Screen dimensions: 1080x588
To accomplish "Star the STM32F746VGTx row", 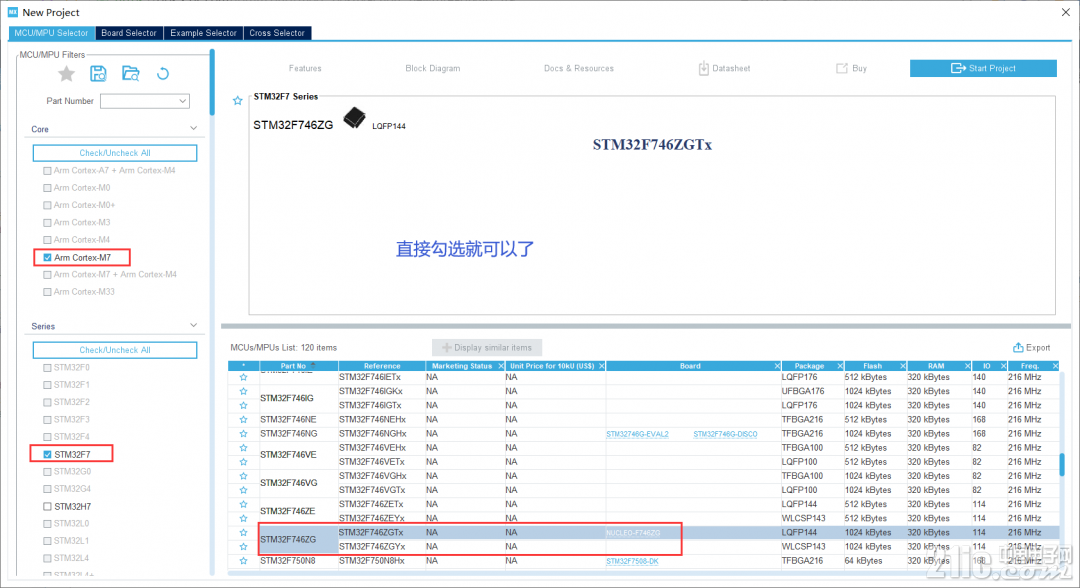I will coord(243,490).
